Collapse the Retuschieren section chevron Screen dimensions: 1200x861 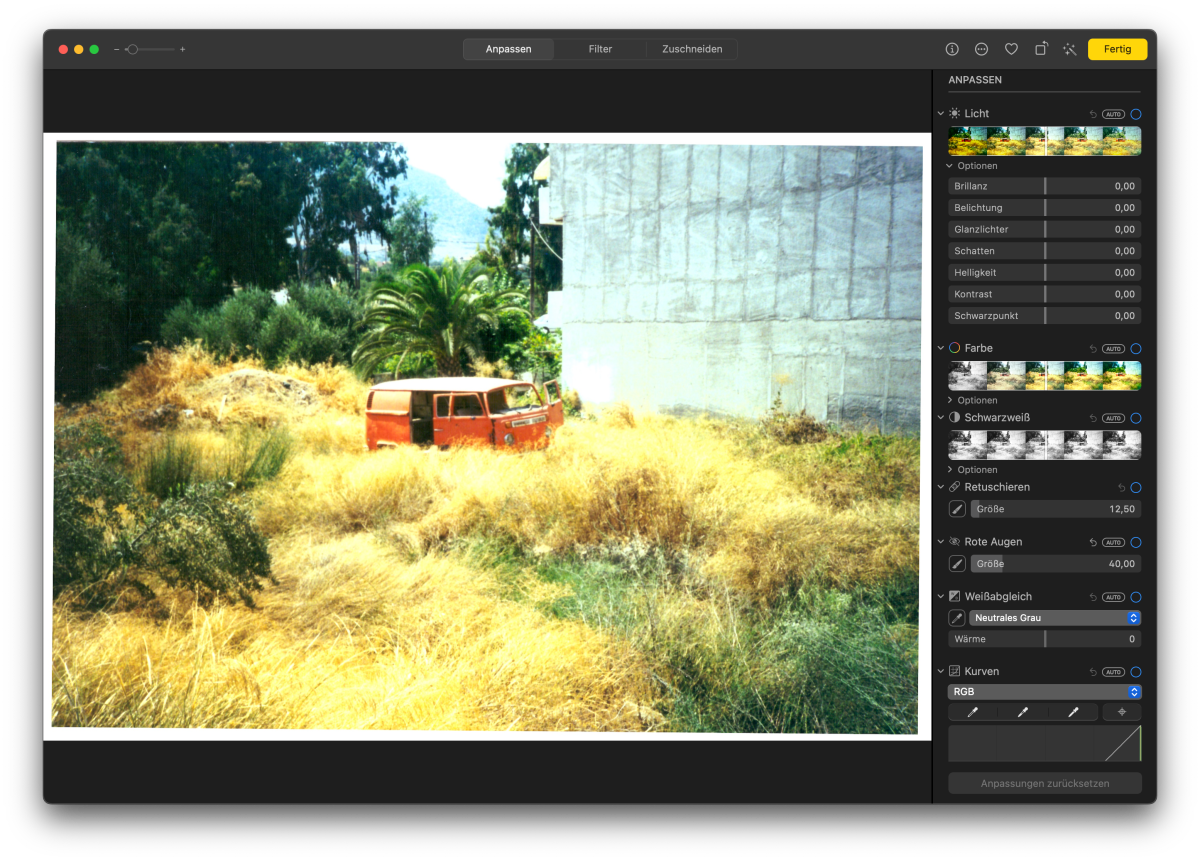pos(941,487)
